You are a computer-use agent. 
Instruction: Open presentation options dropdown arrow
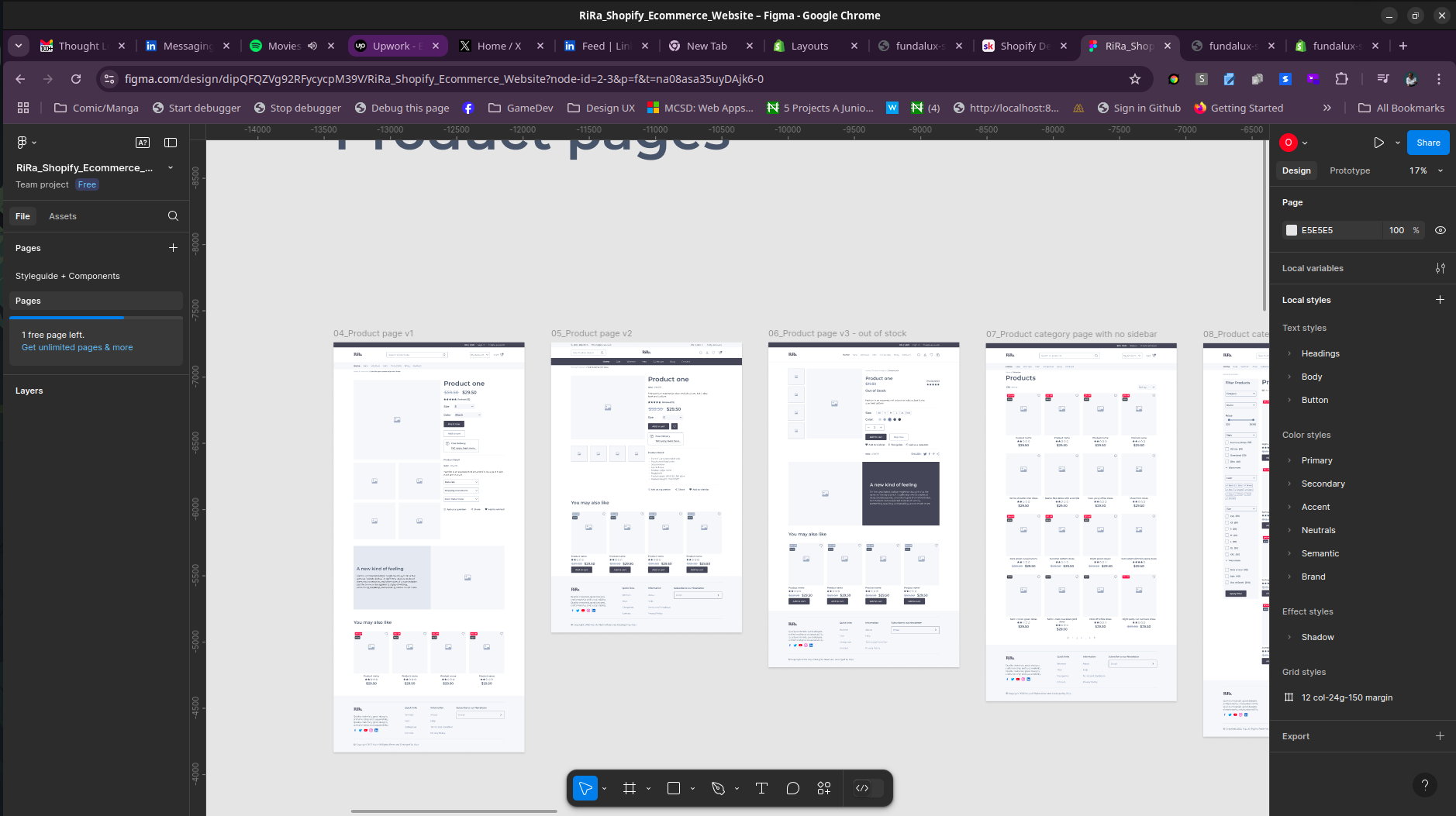[1398, 143]
